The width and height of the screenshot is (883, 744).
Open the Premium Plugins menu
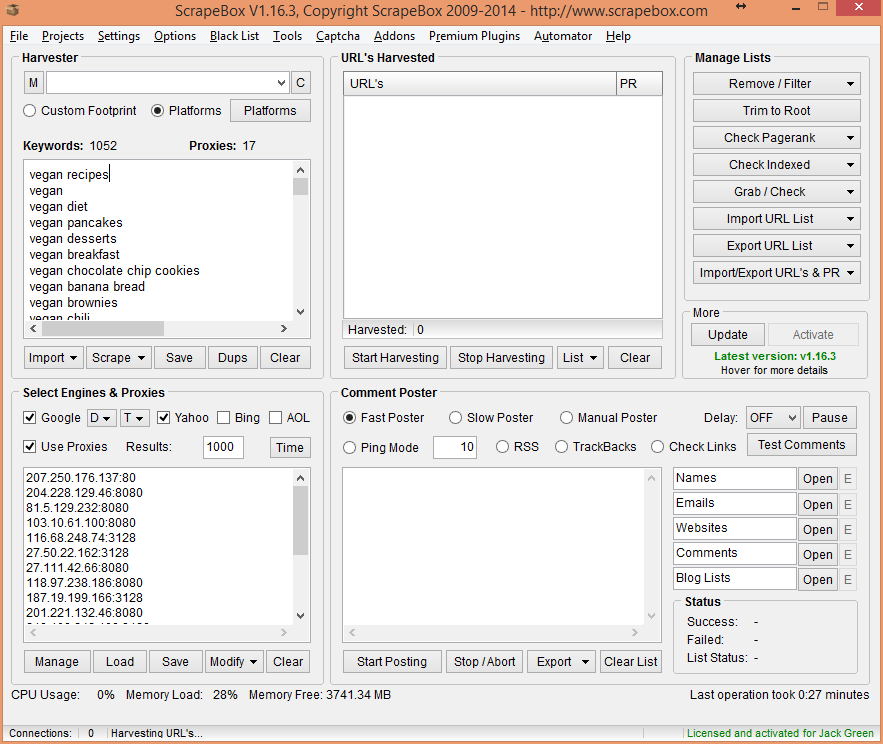pyautogui.click(x=474, y=36)
